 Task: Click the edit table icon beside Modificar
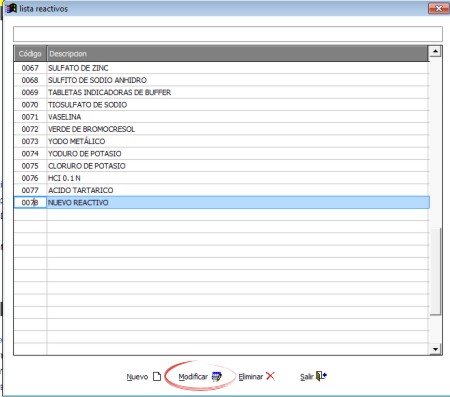[217, 376]
